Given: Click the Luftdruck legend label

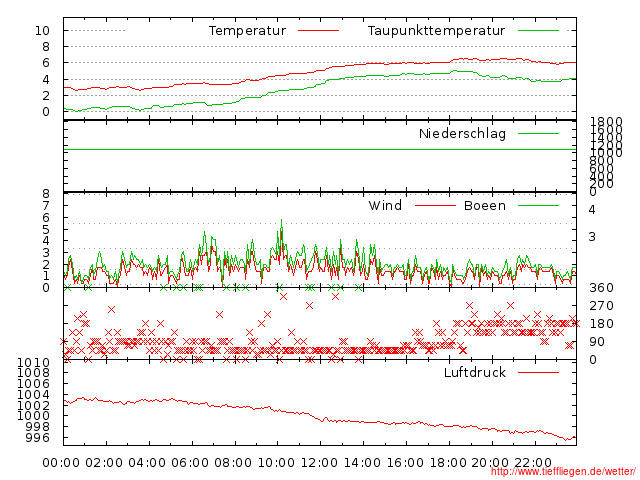Looking at the screenshot, I should coord(475,372).
